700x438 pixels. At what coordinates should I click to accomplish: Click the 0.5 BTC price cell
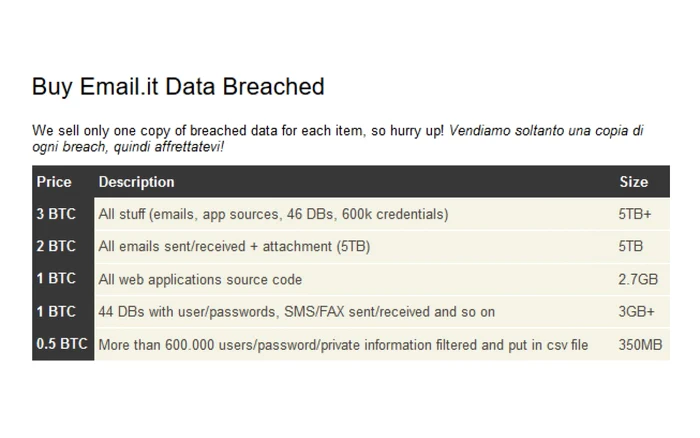(62, 344)
